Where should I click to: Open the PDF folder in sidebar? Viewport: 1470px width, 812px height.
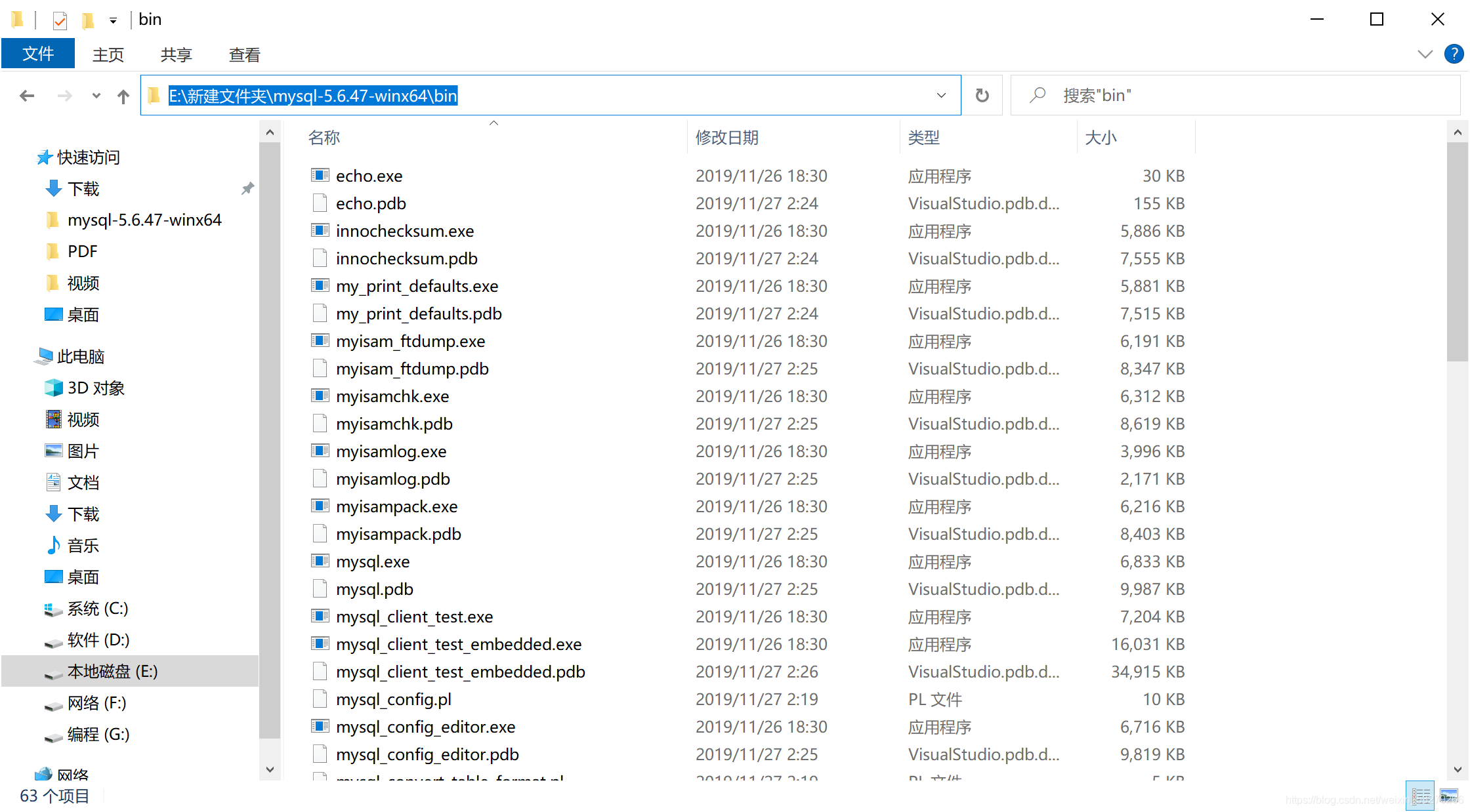(82, 251)
